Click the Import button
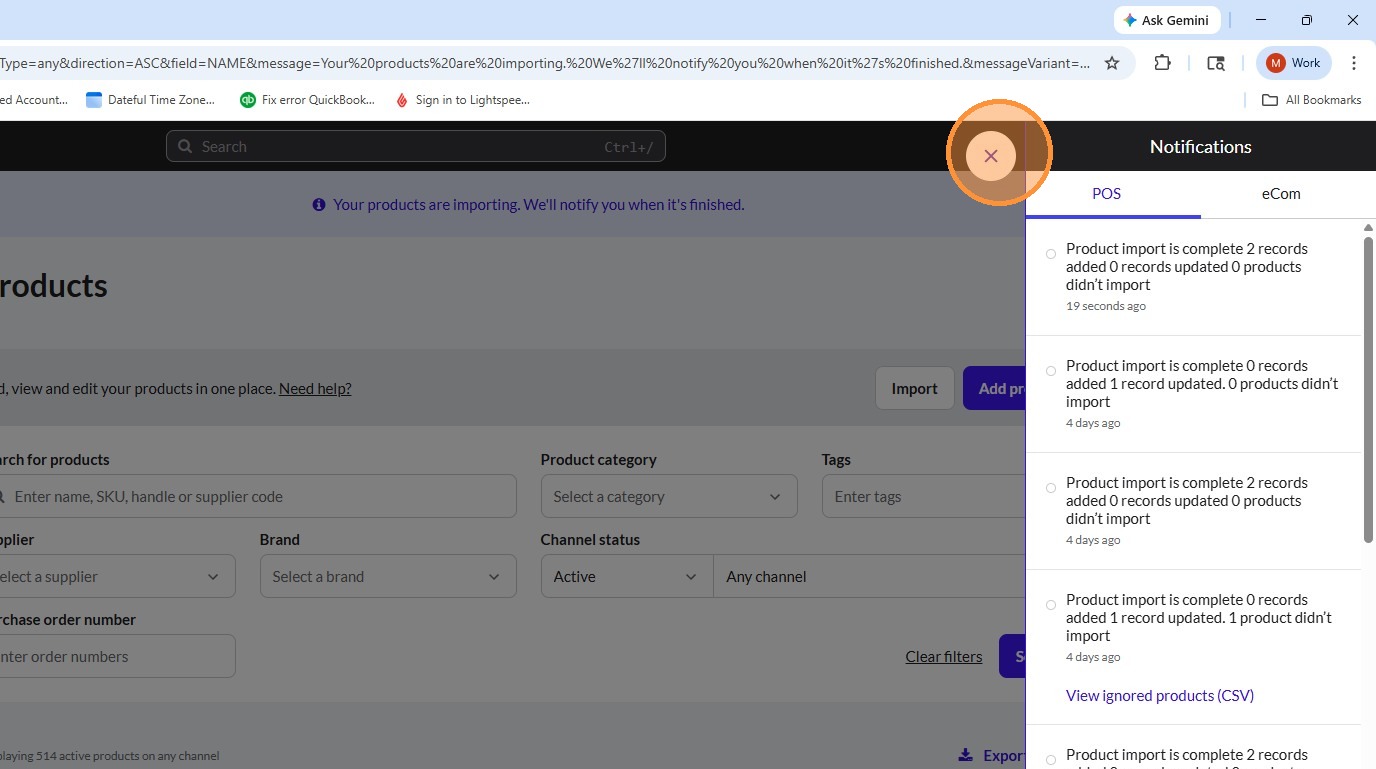The height and width of the screenshot is (769, 1376). tap(914, 389)
